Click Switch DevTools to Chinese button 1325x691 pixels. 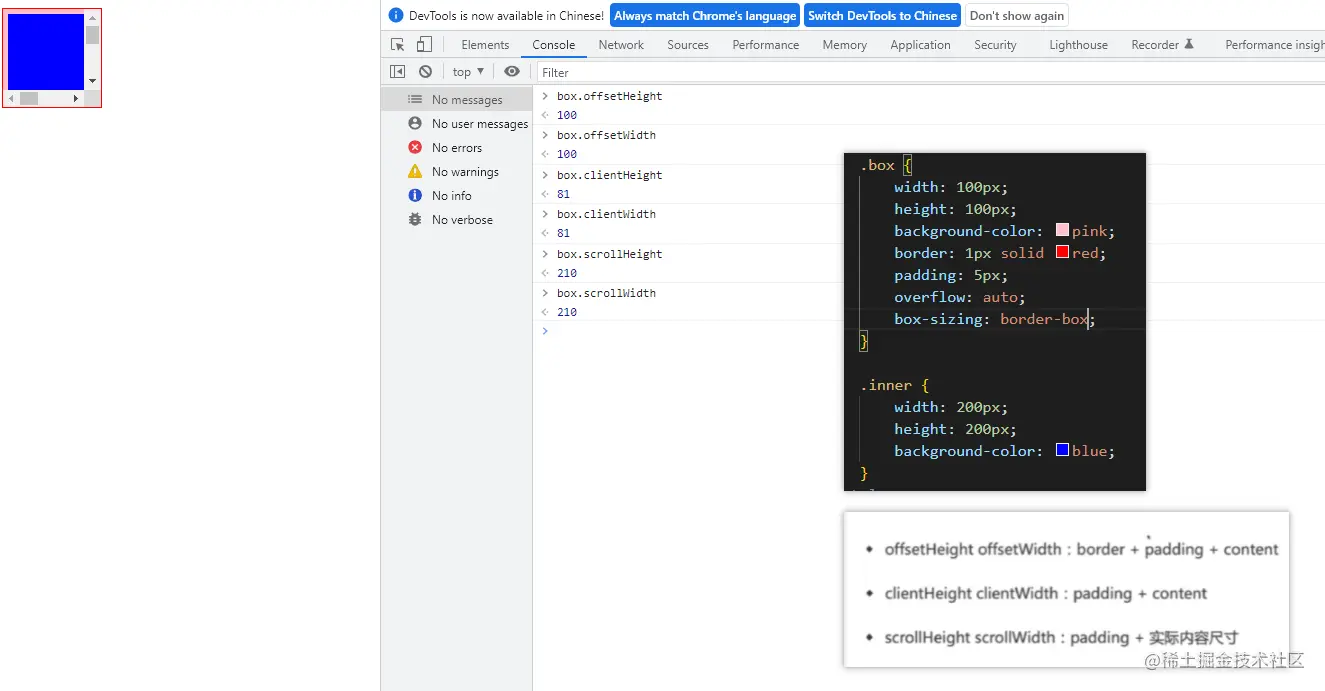pyautogui.click(x=882, y=15)
